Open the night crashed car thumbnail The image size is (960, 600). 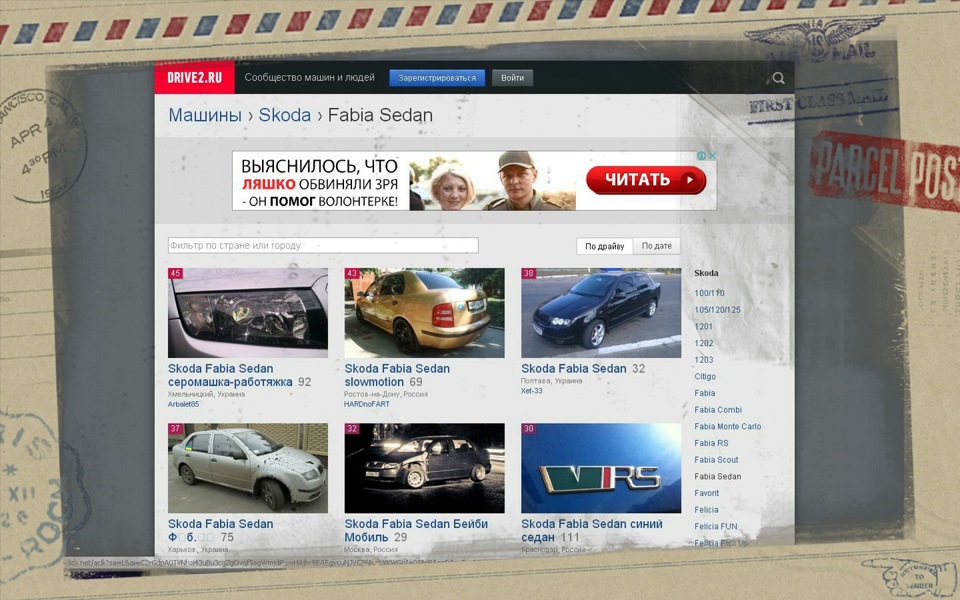(424, 468)
